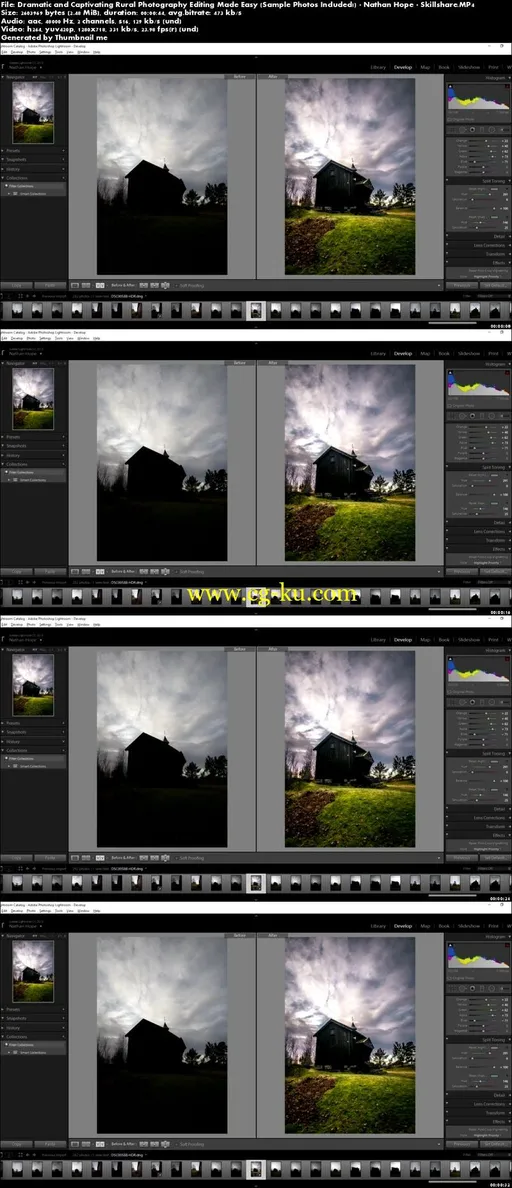Image resolution: width=512 pixels, height=1188 pixels.
Task: Switch to the Slideshow module in the 00:00:24 frame
Action: (469, 639)
